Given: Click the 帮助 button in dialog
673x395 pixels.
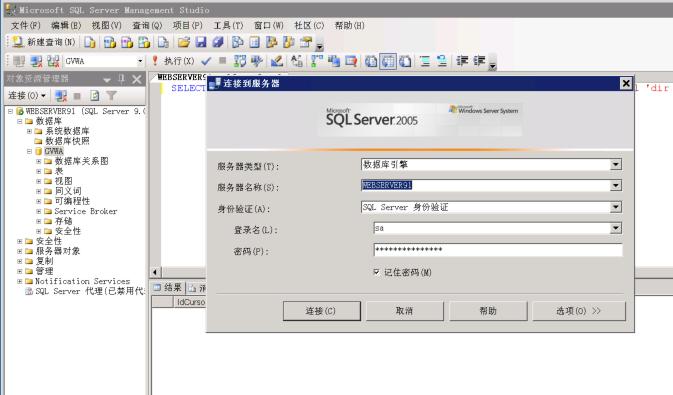Looking at the screenshot, I should 488,311.
